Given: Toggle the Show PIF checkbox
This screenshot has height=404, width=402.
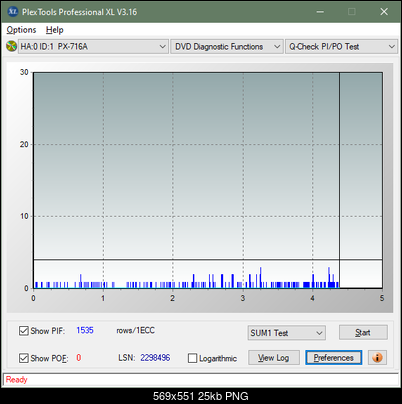Looking at the screenshot, I should pos(23,331).
